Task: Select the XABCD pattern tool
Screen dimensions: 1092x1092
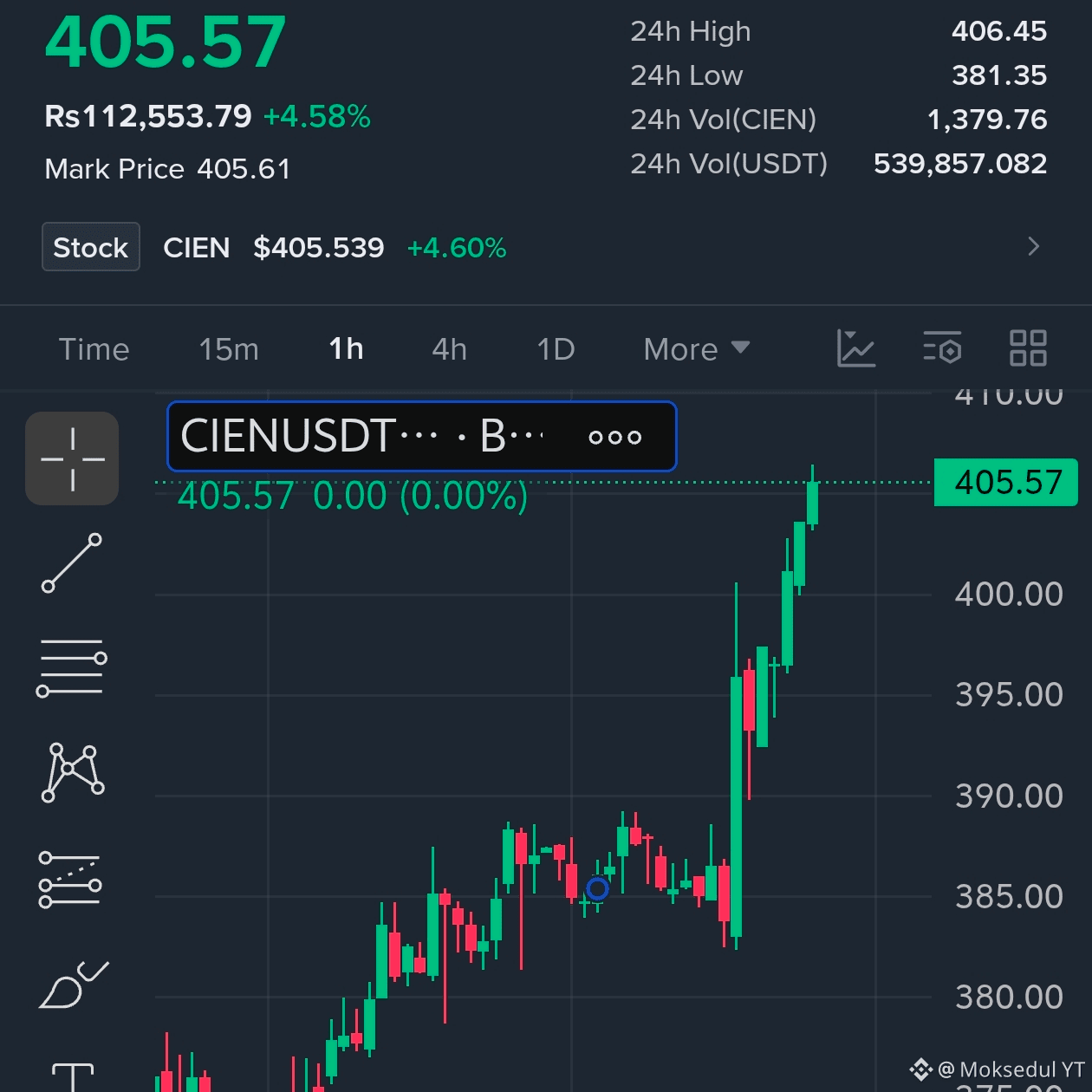Action: (73, 772)
